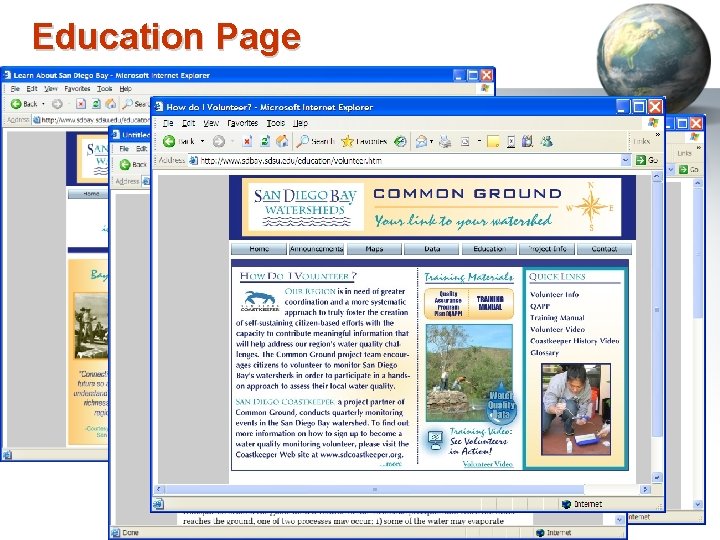Open Favorites menu in Volunteer window
The height and width of the screenshot is (540, 720).
point(242,123)
